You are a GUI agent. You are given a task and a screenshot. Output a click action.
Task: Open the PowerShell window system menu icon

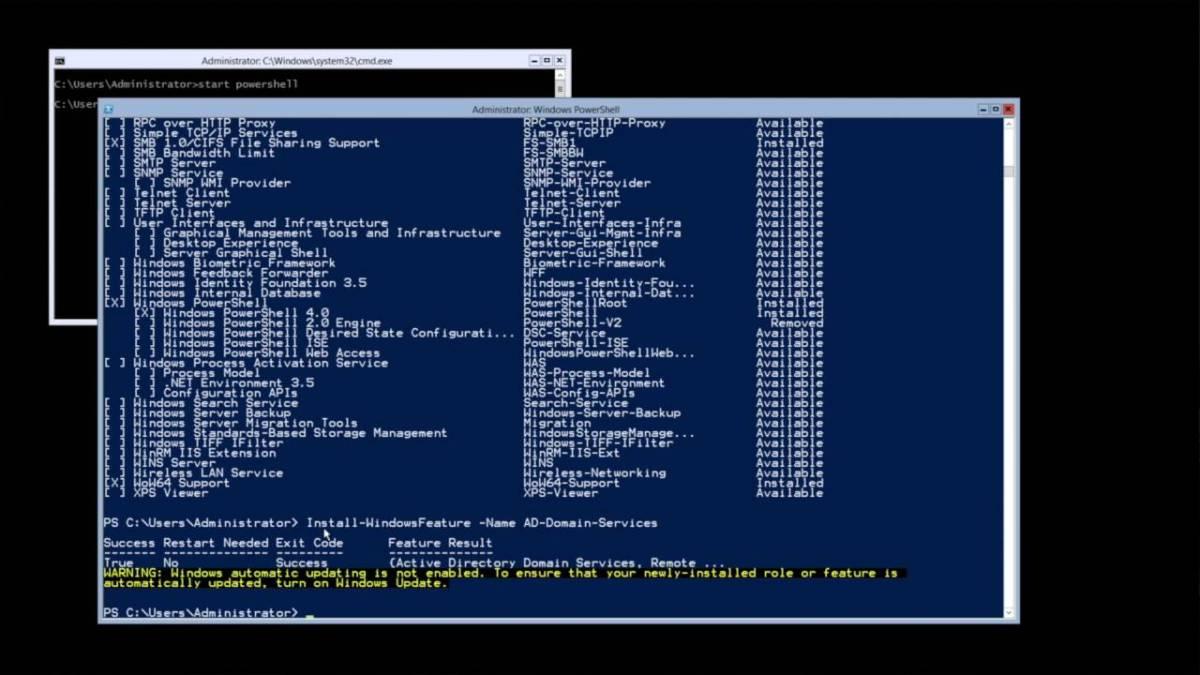pyautogui.click(x=108, y=109)
